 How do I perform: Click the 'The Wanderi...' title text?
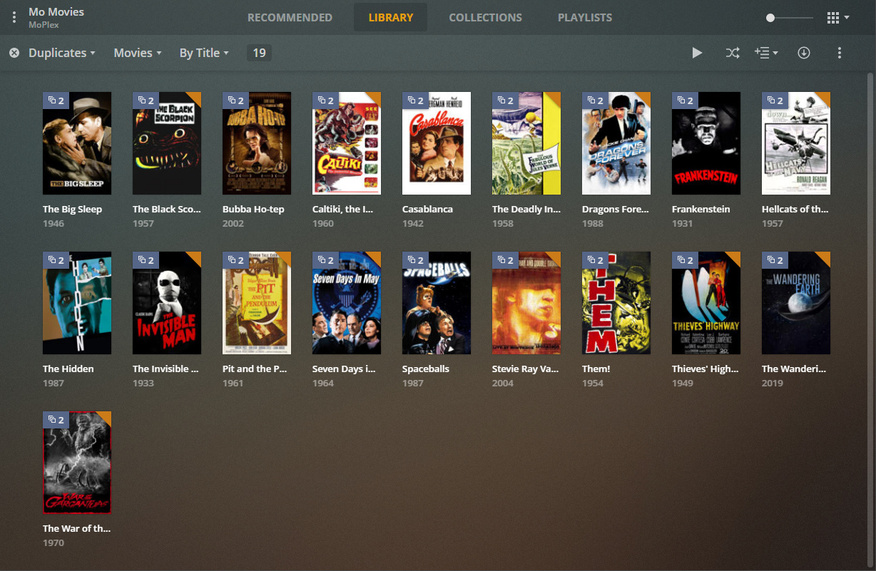point(793,369)
